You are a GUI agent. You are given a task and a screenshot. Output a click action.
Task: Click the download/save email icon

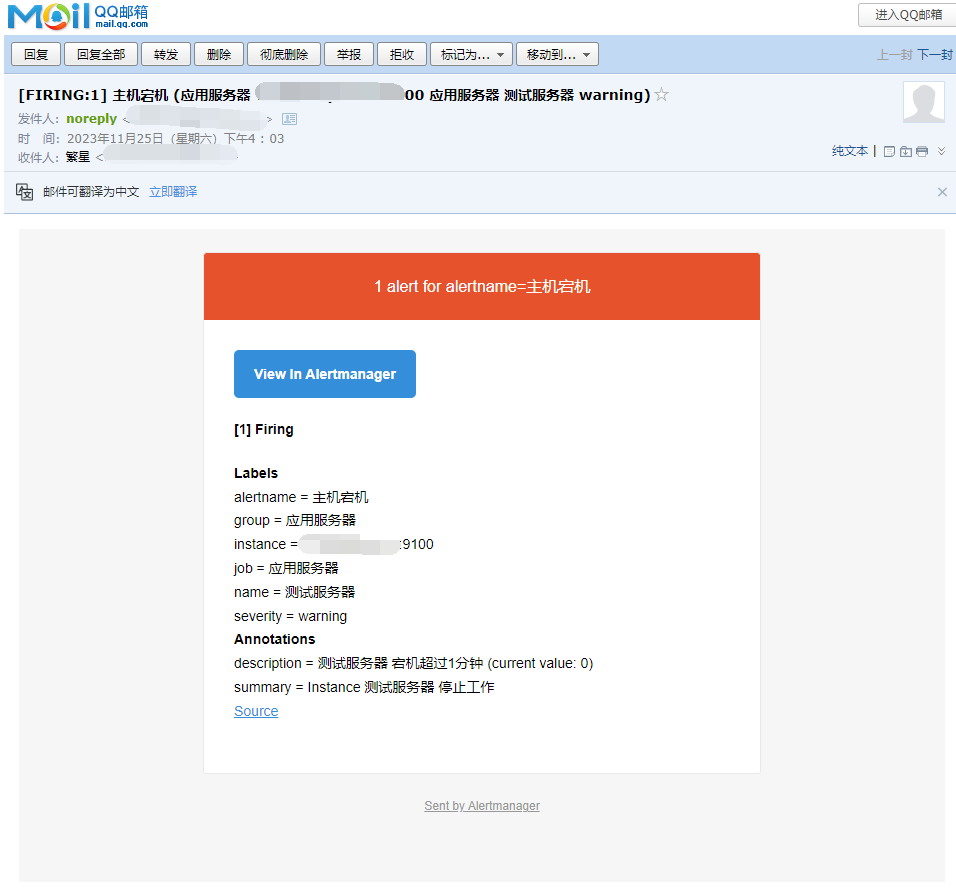pos(905,151)
